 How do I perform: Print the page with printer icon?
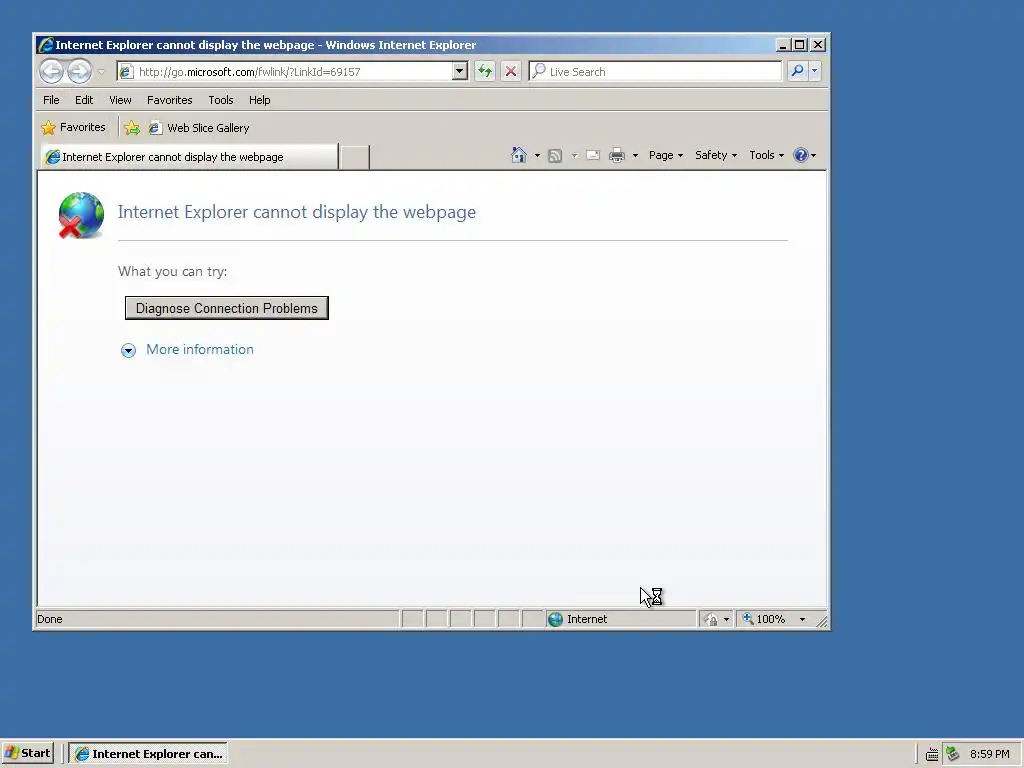(x=616, y=155)
